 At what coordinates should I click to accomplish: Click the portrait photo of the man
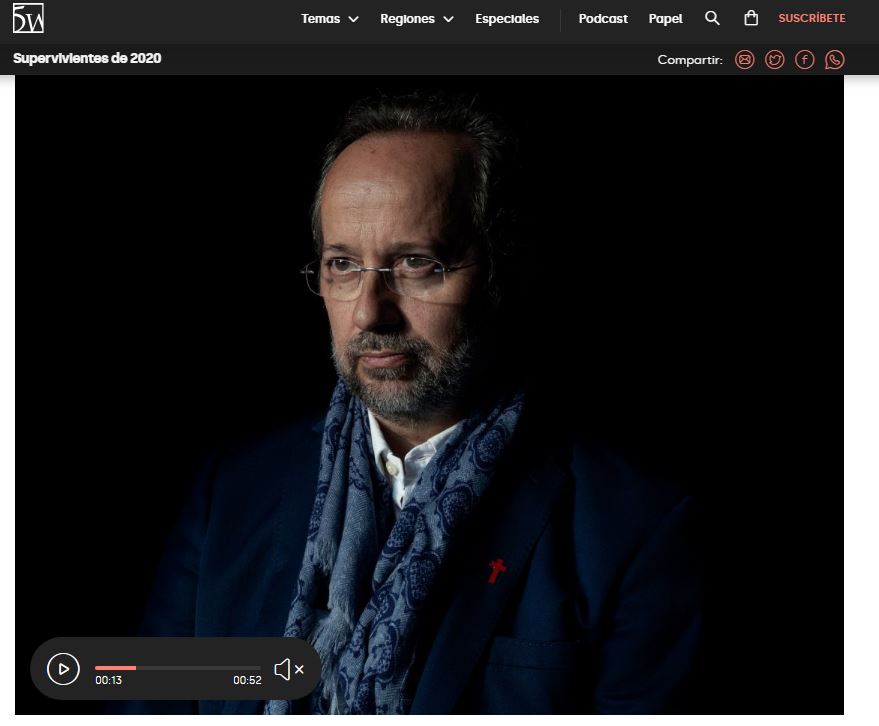click(430, 350)
